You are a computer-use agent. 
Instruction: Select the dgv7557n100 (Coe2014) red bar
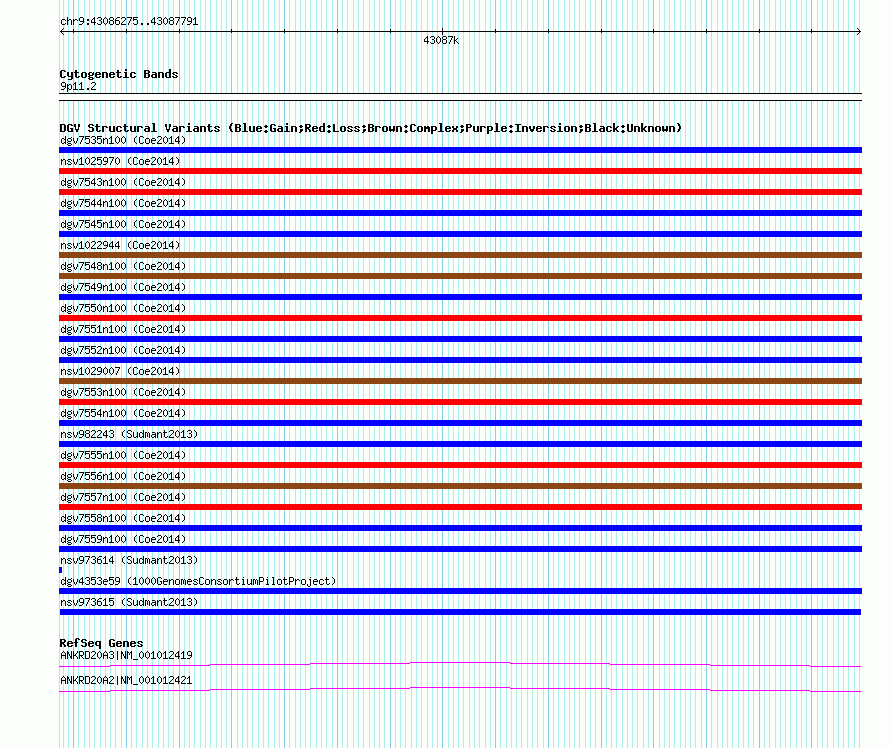pos(460,507)
